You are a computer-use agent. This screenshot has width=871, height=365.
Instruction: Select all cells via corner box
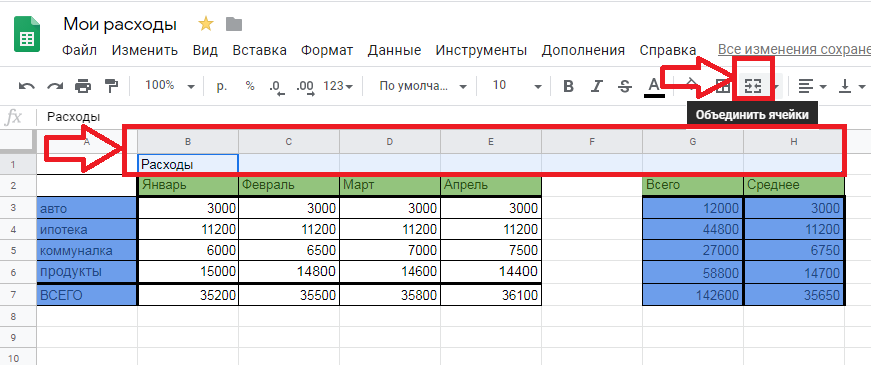click(18, 142)
